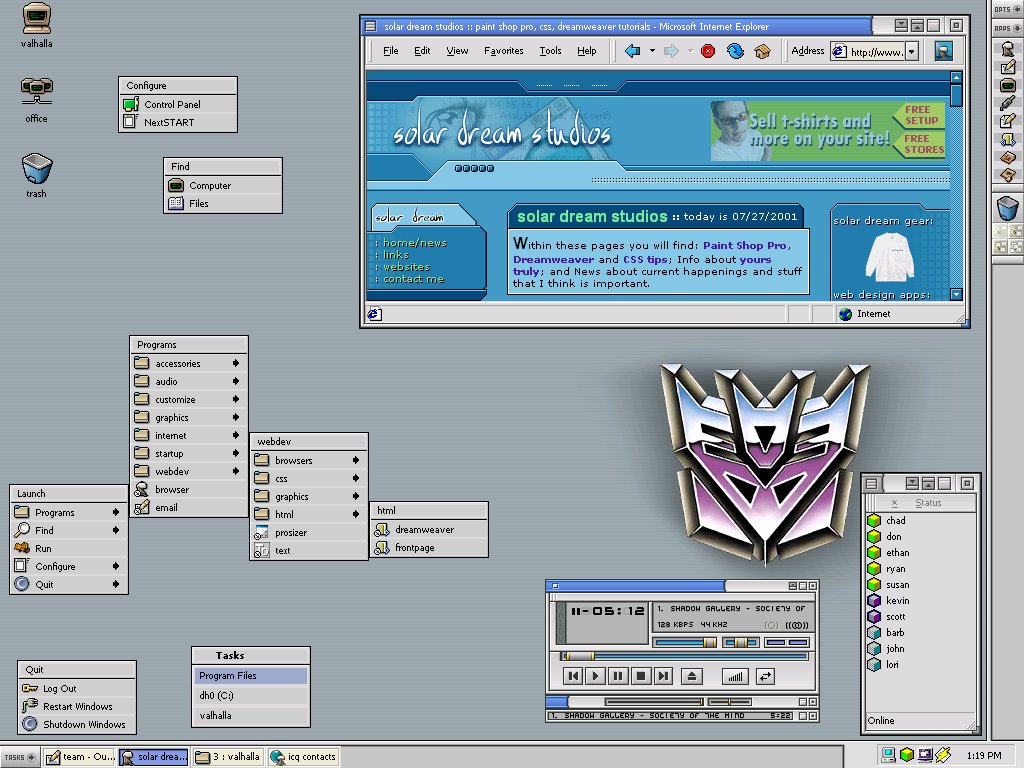Screen dimensions: 1024x768
Task: Select dreamweaver from the html menu
Action: click(429, 530)
